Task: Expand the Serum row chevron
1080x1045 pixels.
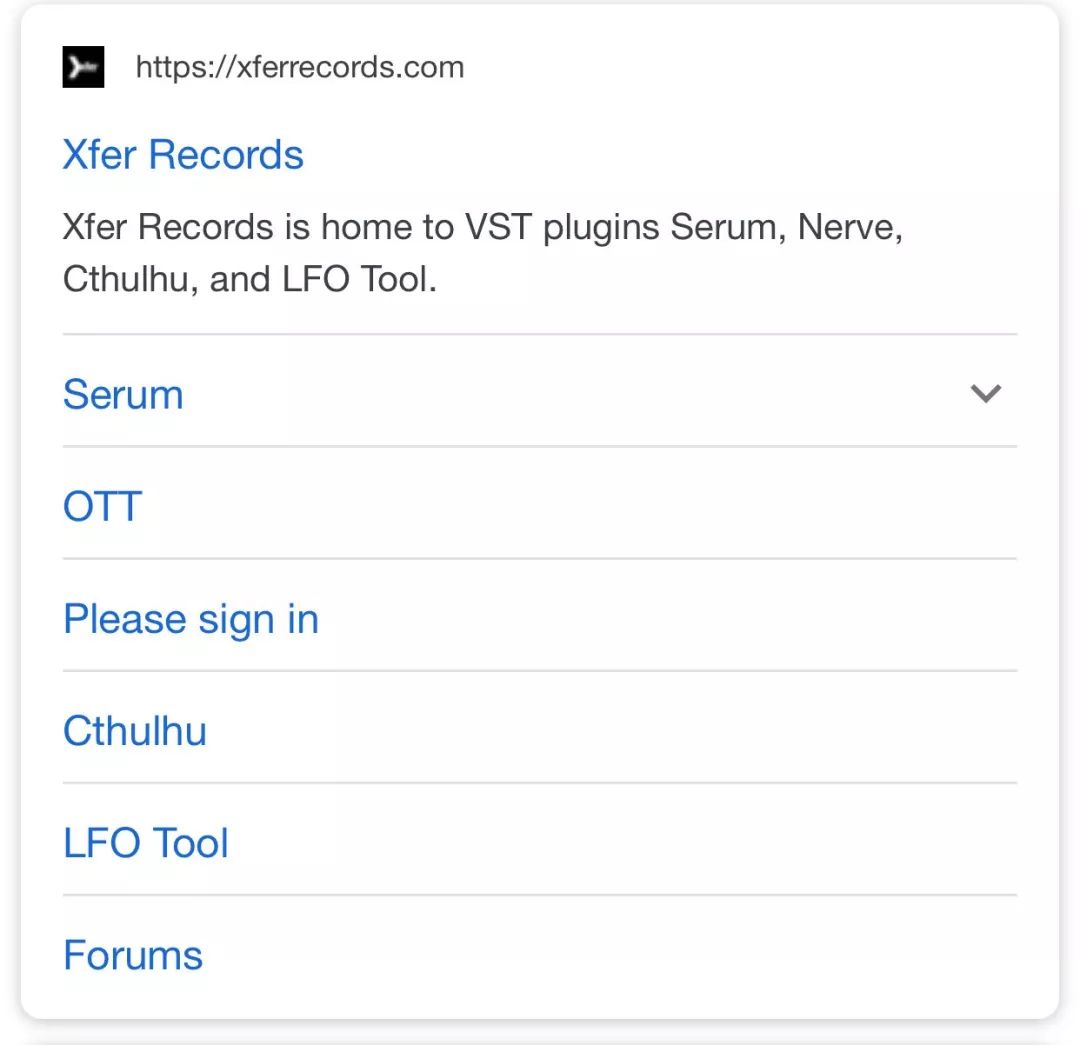Action: 985,393
